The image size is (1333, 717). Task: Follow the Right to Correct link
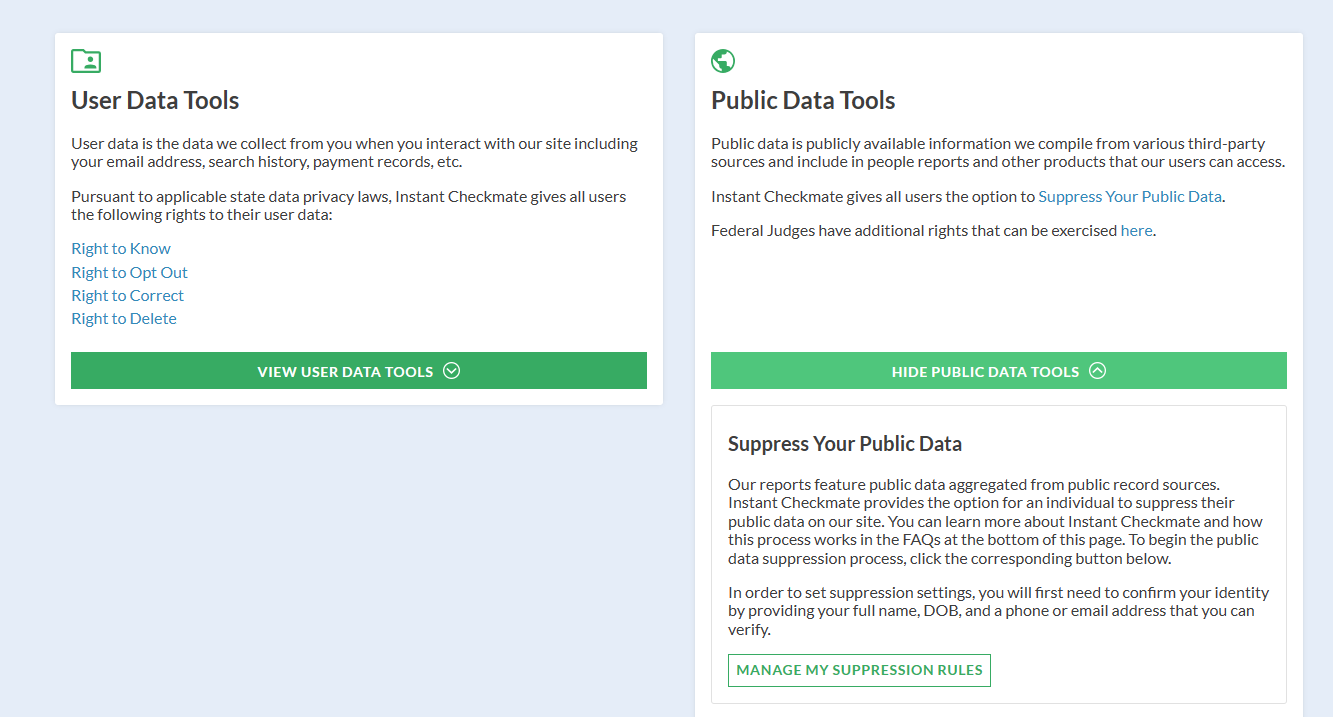127,295
